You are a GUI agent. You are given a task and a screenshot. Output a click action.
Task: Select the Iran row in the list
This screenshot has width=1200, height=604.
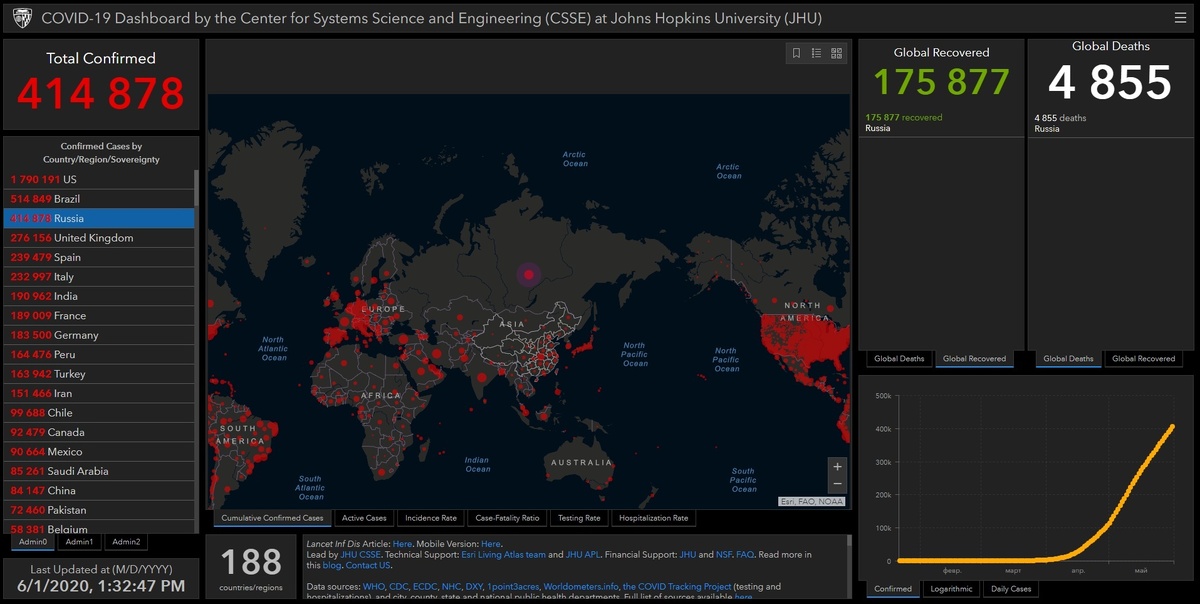100,394
